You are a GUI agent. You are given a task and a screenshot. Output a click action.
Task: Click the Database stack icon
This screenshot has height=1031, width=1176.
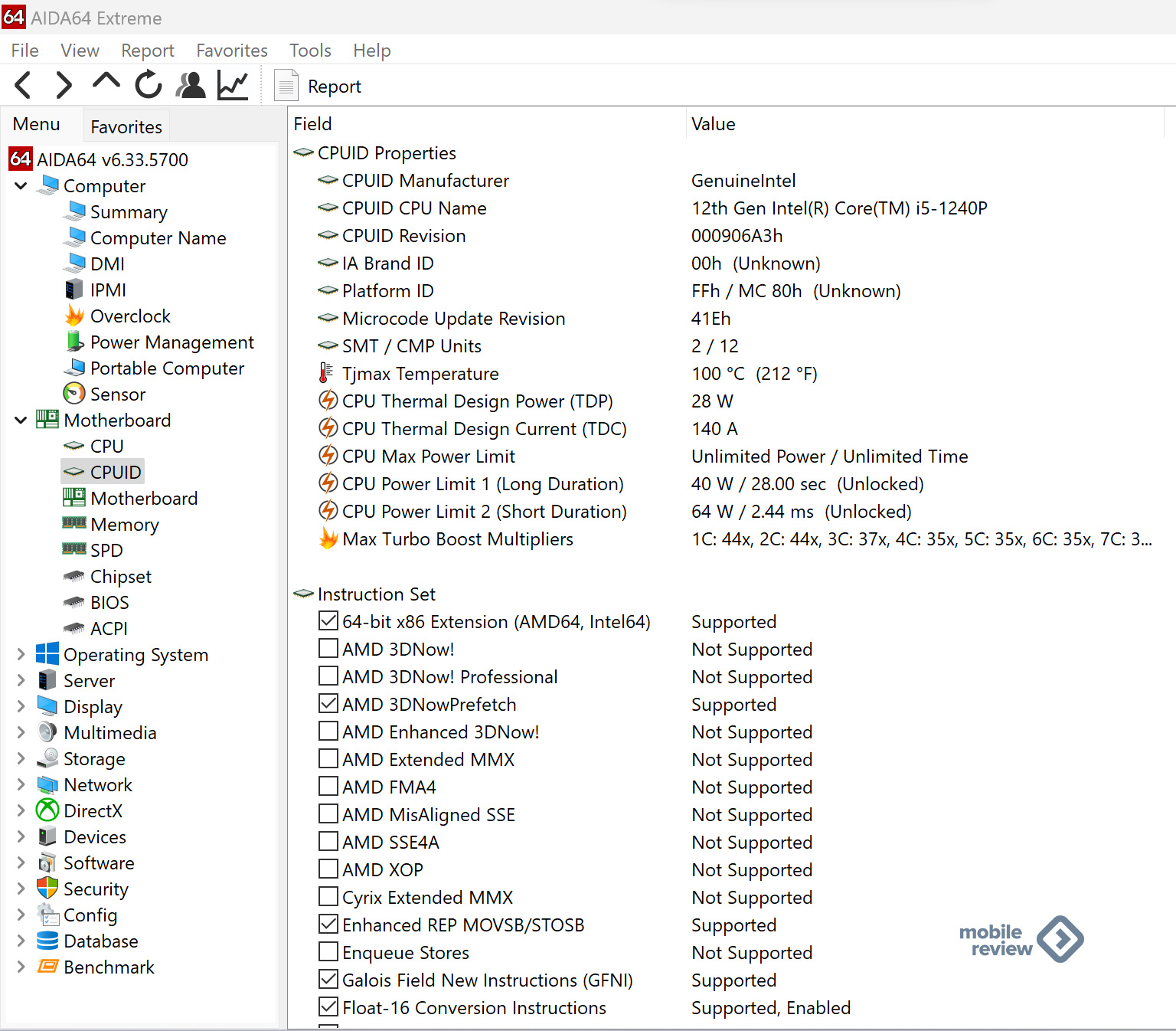click(47, 941)
